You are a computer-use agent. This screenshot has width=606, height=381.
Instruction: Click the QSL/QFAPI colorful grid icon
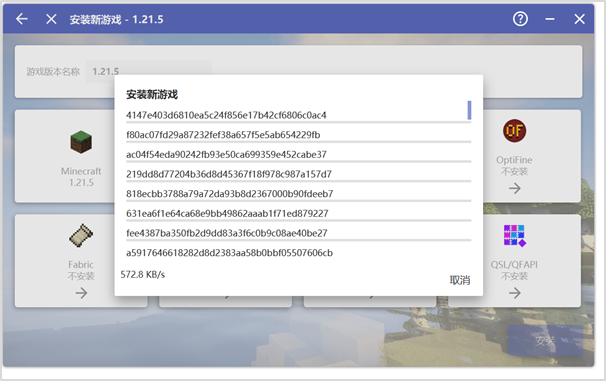(514, 236)
